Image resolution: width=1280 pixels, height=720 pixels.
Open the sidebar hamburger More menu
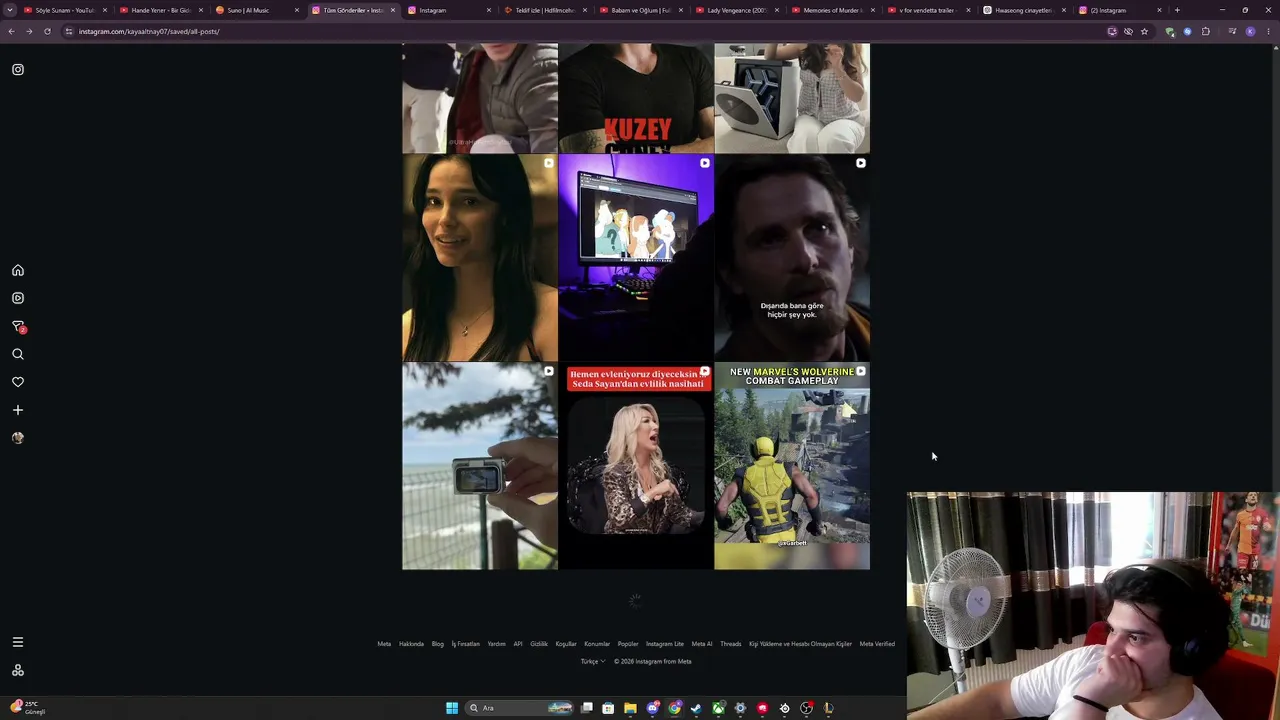coord(18,642)
